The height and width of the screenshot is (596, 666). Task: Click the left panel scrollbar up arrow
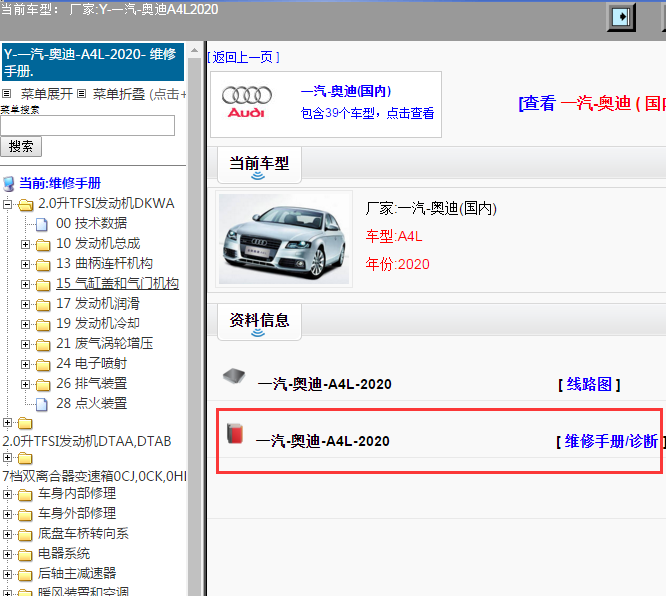tap(195, 51)
